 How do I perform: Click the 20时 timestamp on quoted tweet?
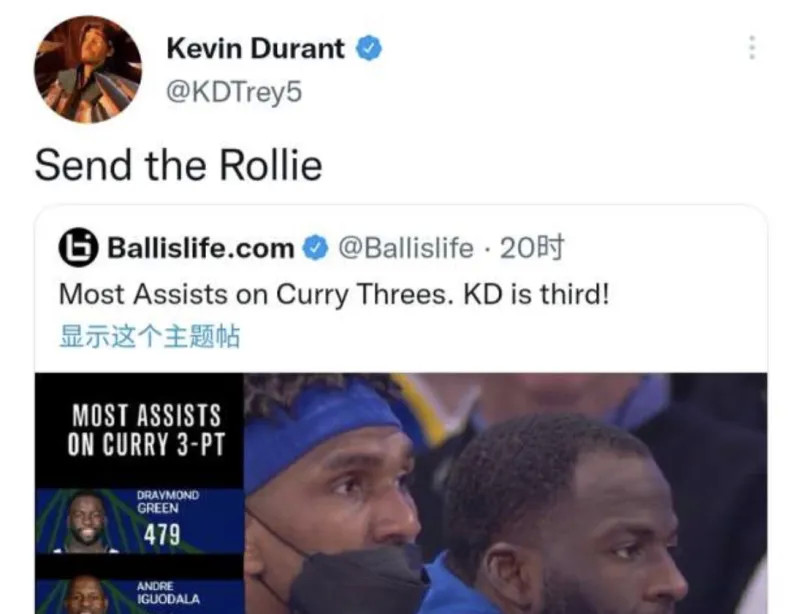[532, 248]
